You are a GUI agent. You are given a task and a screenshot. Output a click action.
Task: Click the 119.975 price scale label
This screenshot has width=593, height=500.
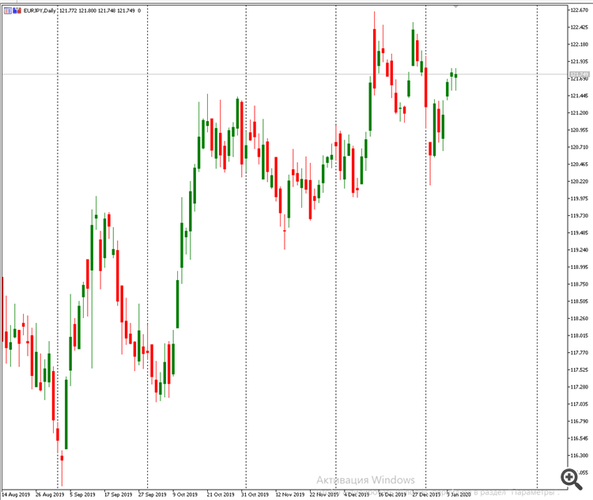tap(579, 199)
